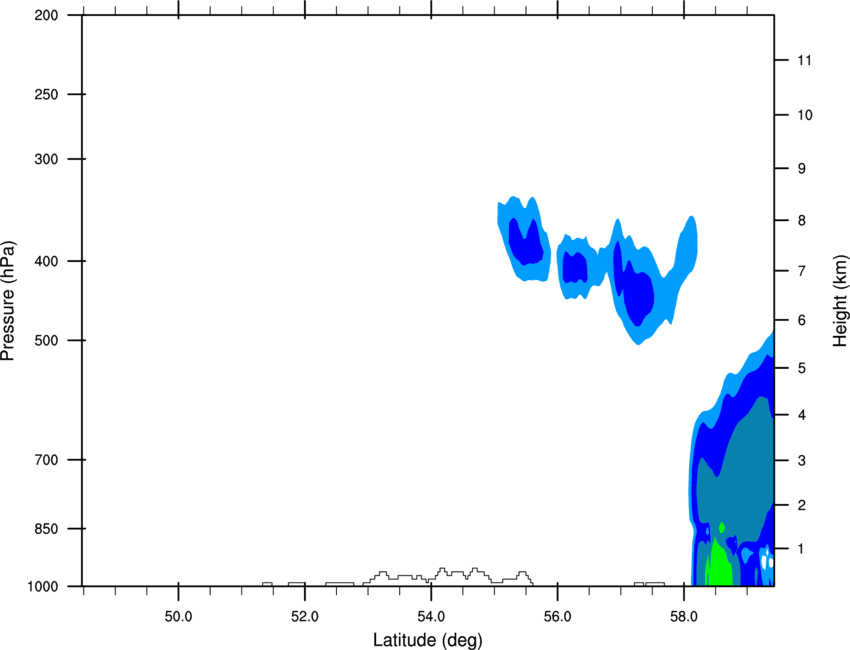Click the 300 pressure tick label

tap(46, 159)
